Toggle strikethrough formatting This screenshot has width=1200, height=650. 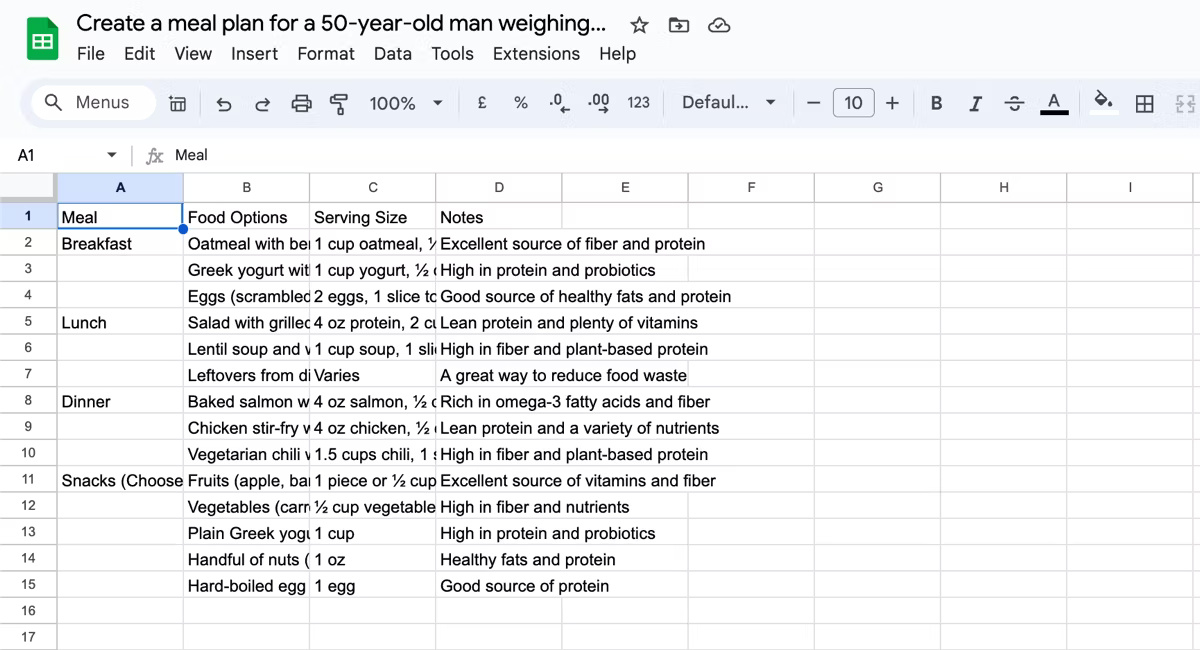point(1014,102)
